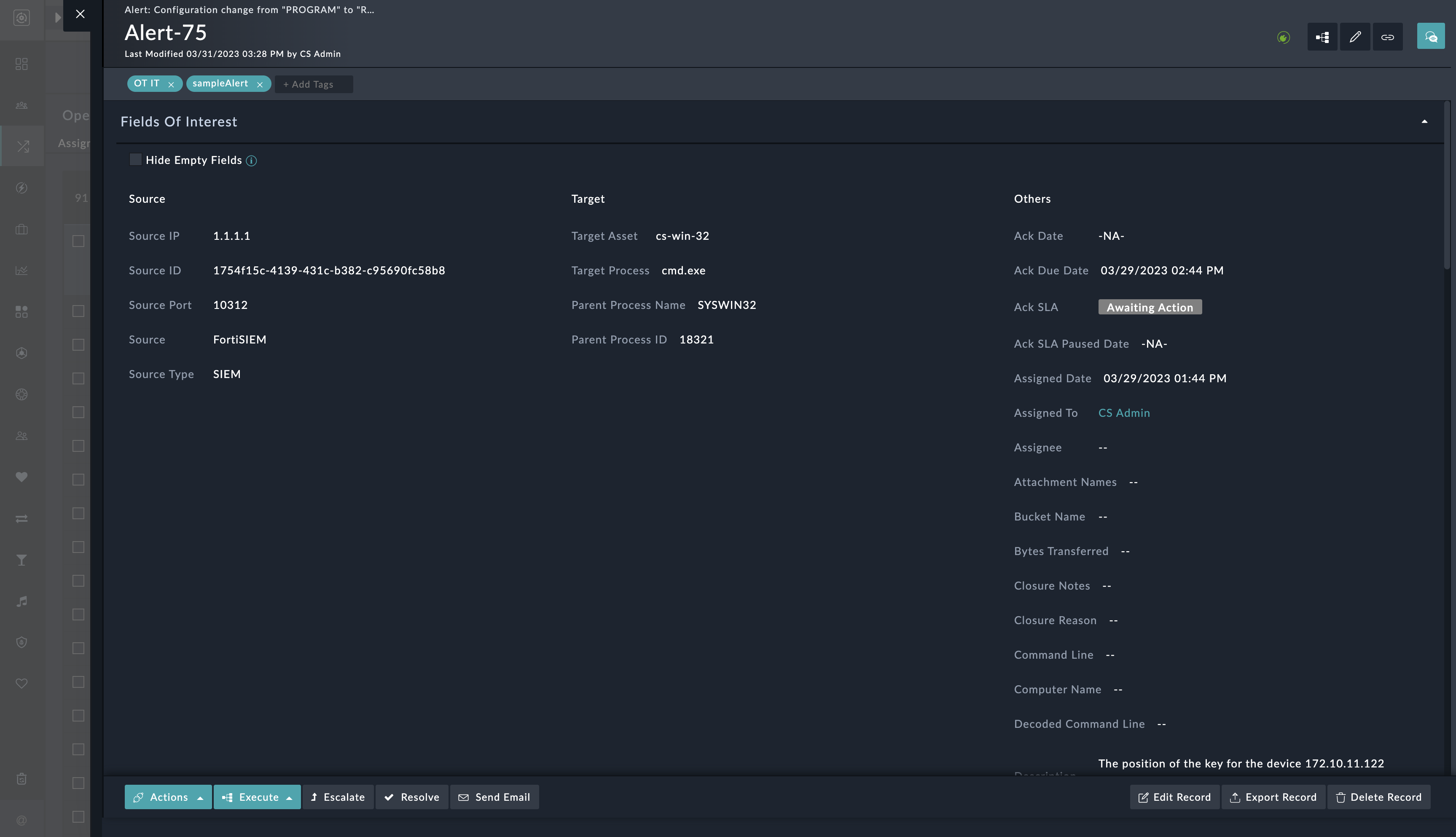Click the Delete Record button

tap(1378, 797)
